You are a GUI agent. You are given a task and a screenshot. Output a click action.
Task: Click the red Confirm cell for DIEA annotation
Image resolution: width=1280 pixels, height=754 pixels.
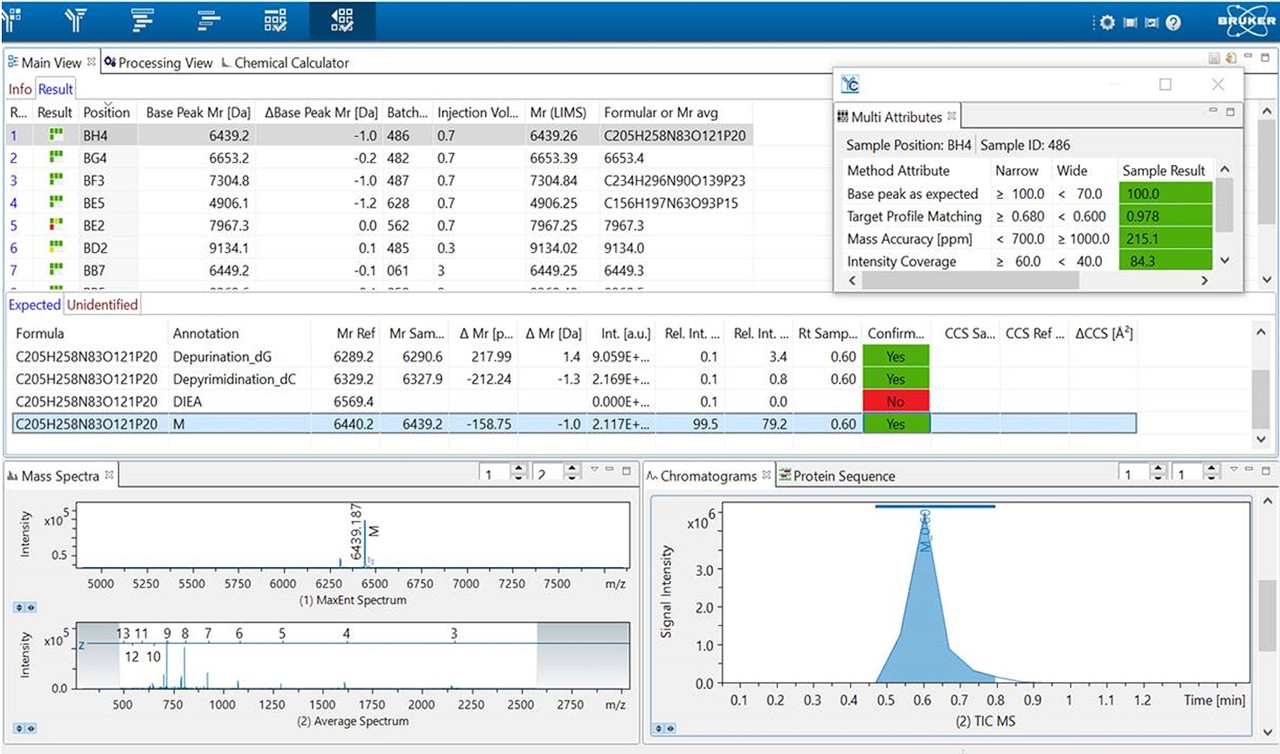pos(895,400)
